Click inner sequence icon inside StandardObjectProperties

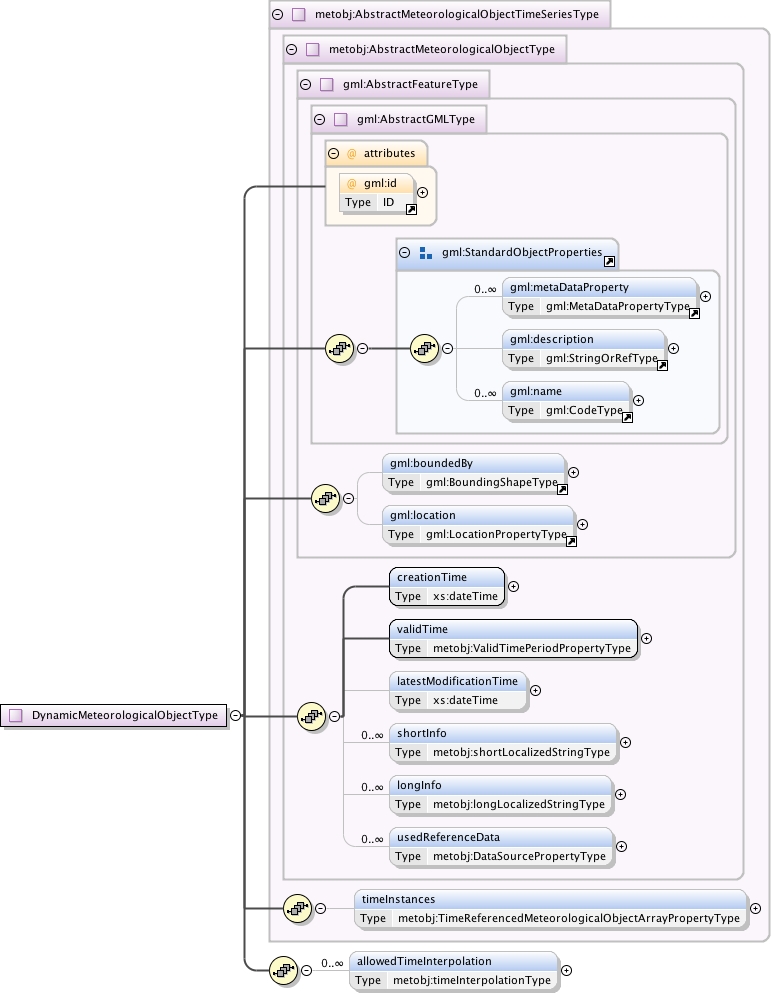coord(425,348)
